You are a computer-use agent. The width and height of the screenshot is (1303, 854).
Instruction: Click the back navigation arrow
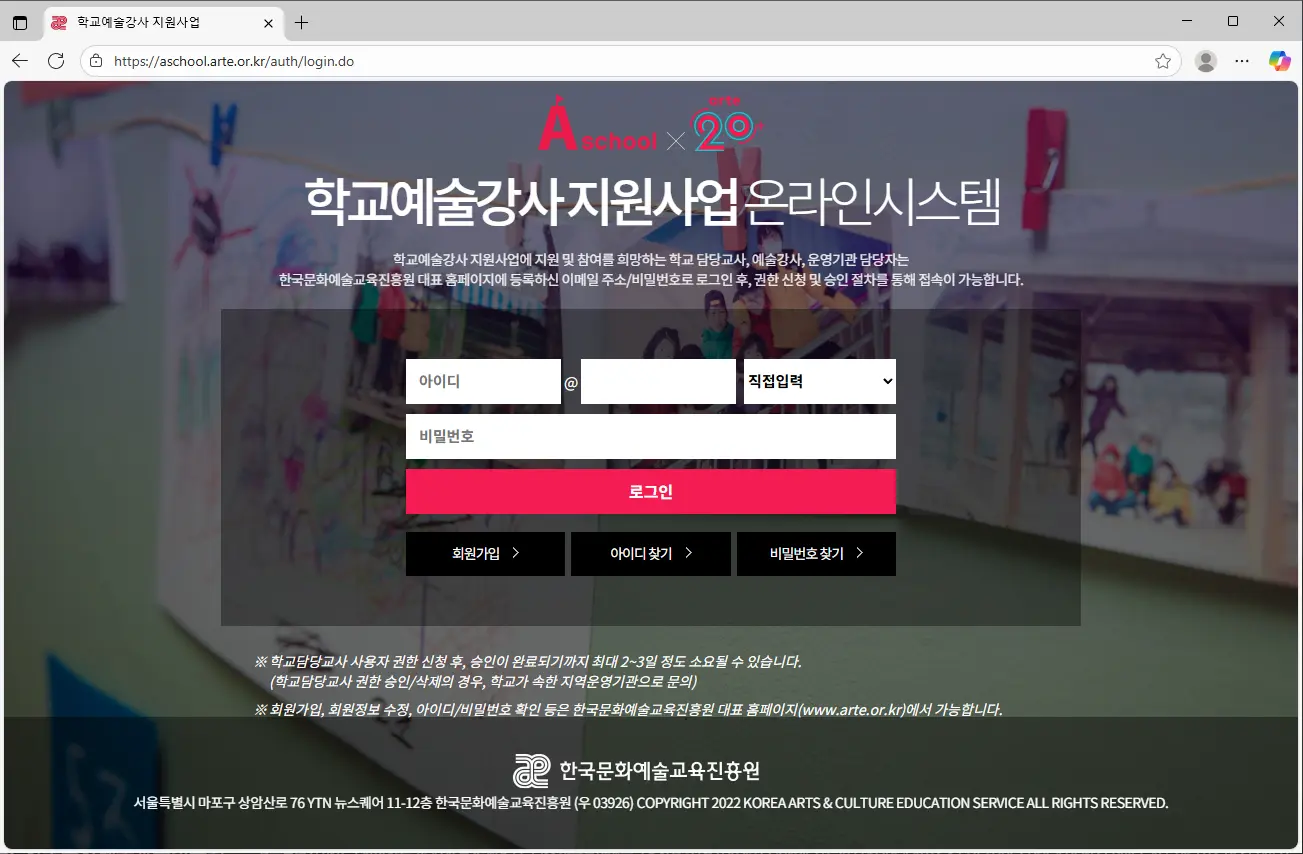pos(21,60)
